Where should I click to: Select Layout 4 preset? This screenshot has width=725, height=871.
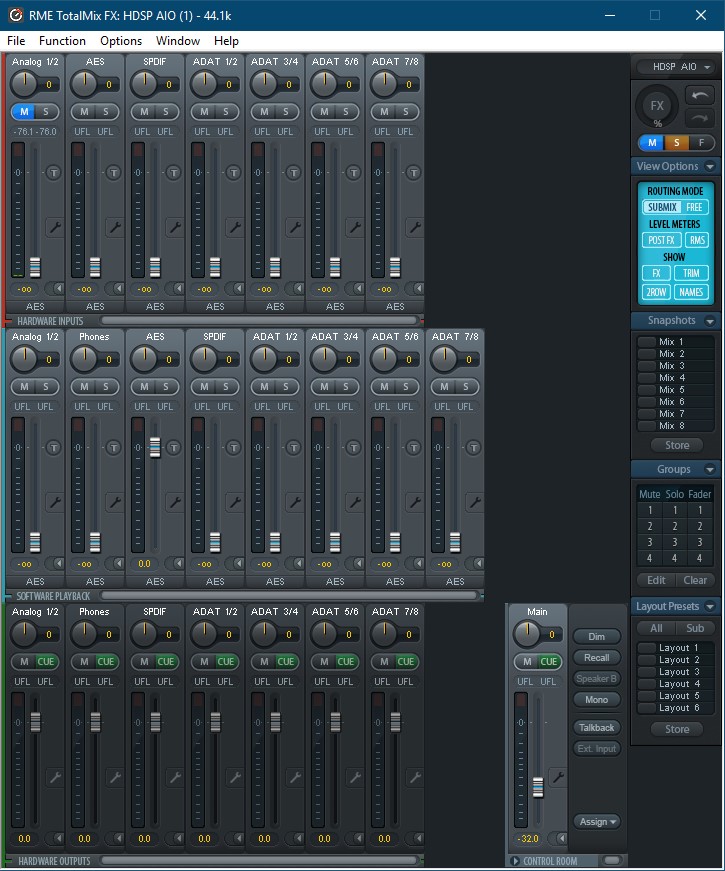click(675, 684)
